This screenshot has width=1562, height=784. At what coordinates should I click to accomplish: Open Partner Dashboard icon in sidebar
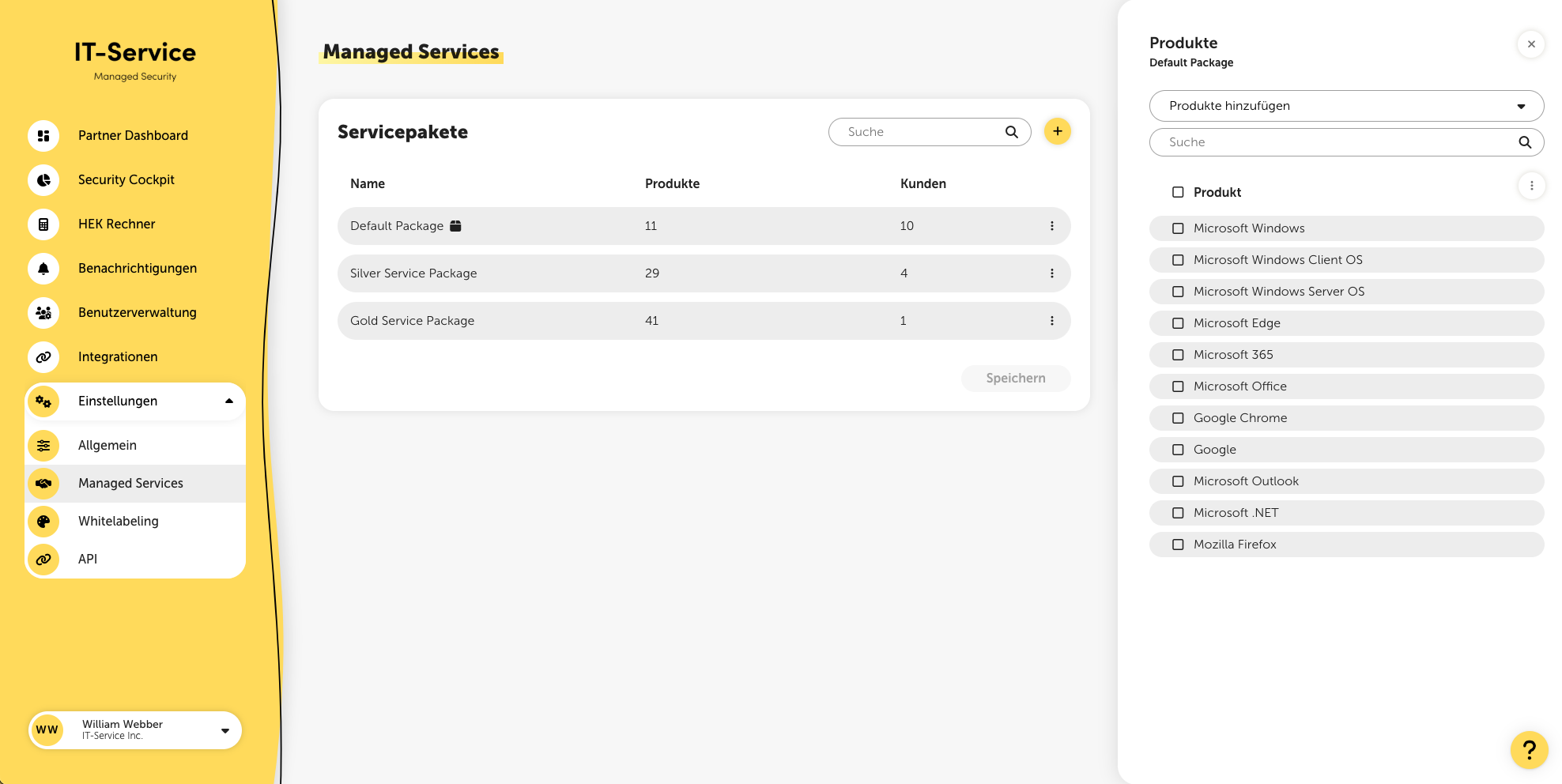point(43,136)
